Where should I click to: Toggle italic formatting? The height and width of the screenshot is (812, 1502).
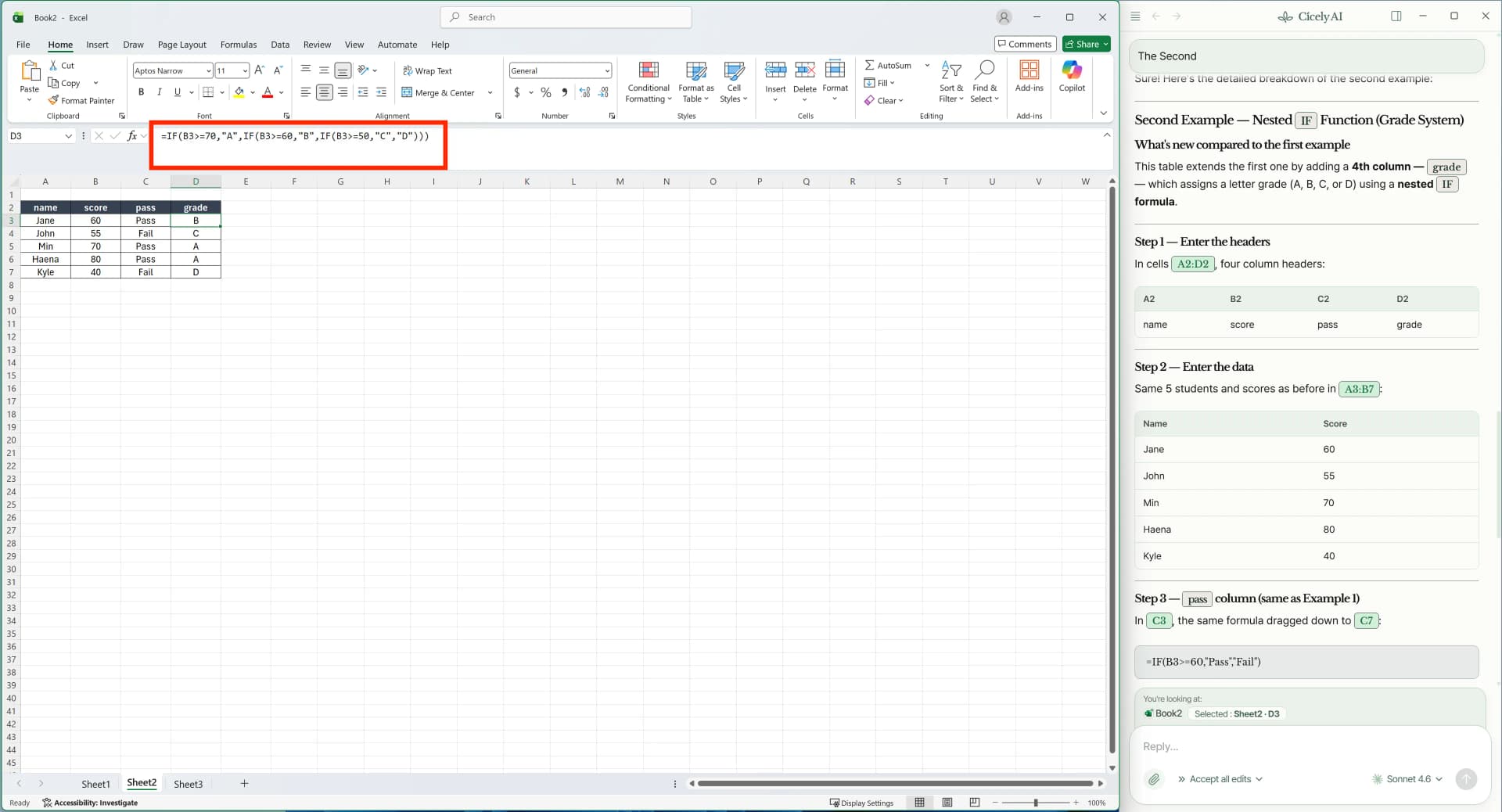(159, 92)
